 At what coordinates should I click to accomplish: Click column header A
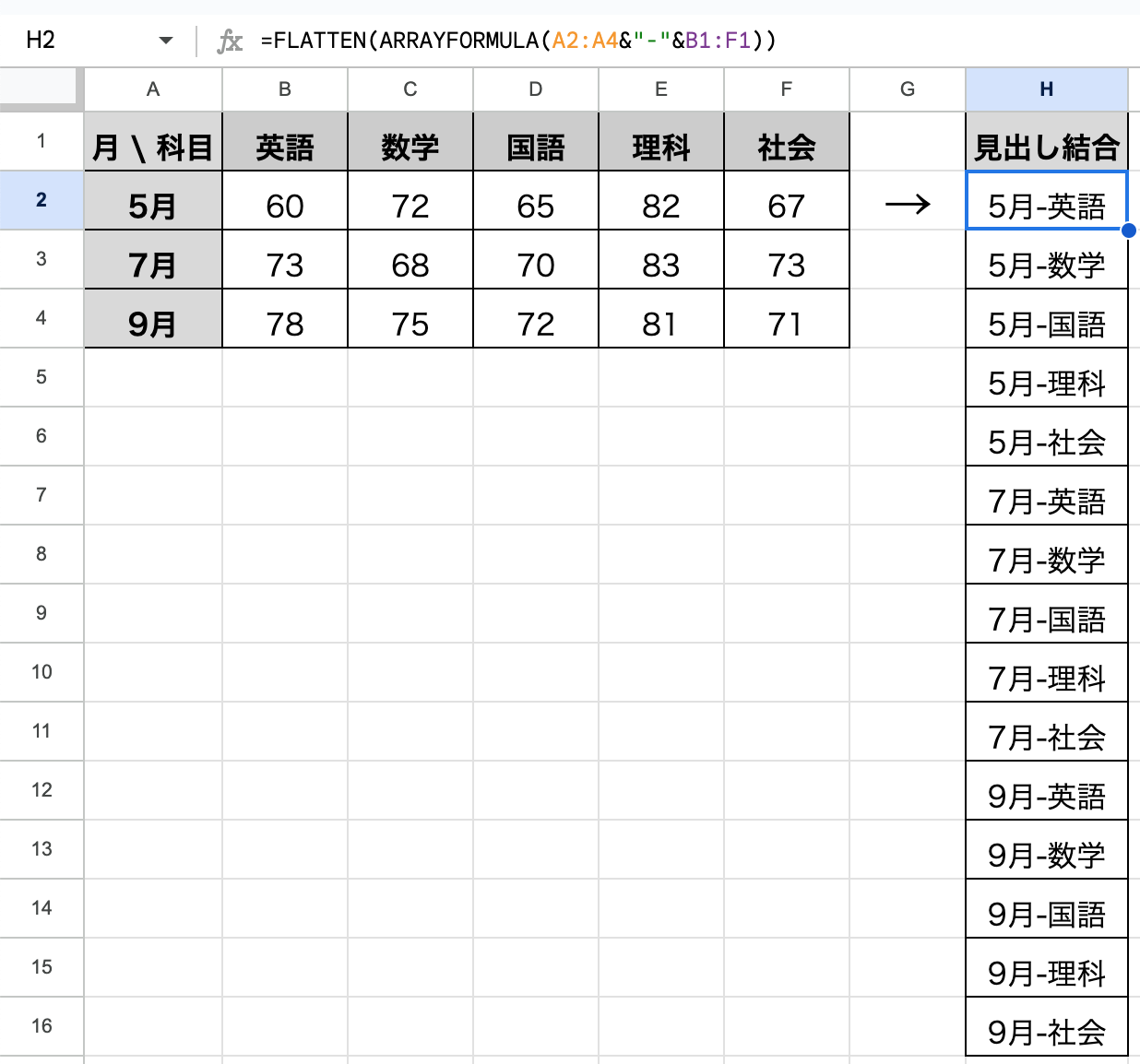coord(152,89)
